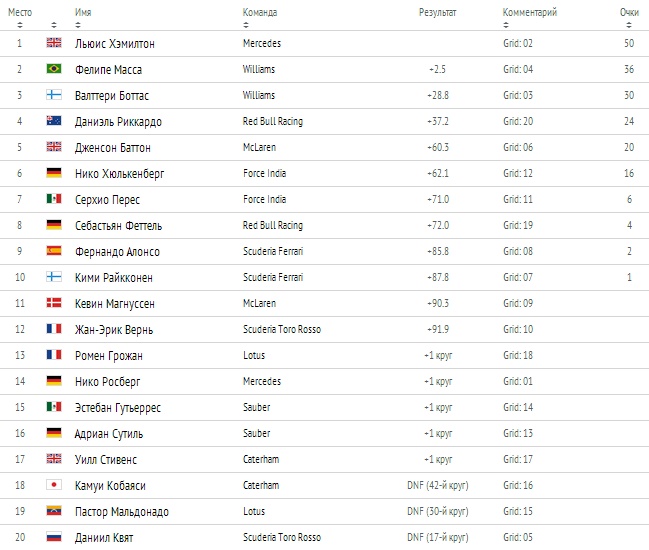
Task: Open driver Льюис Хэмилтон
Action: (115, 43)
